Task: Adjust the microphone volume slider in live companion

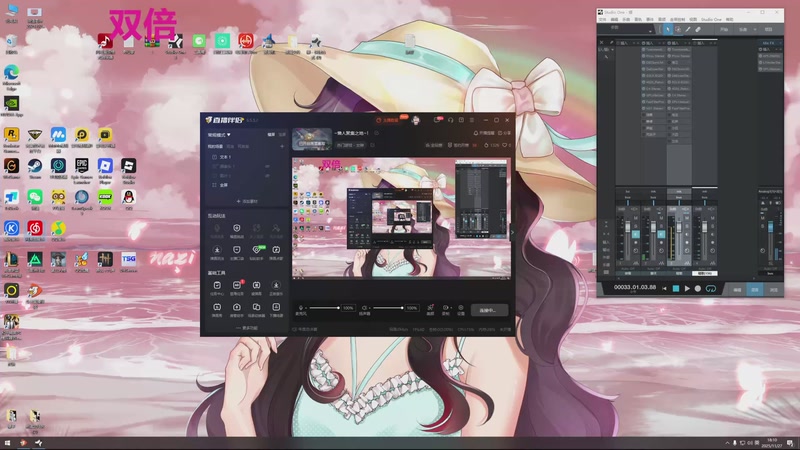Action: (x=323, y=308)
